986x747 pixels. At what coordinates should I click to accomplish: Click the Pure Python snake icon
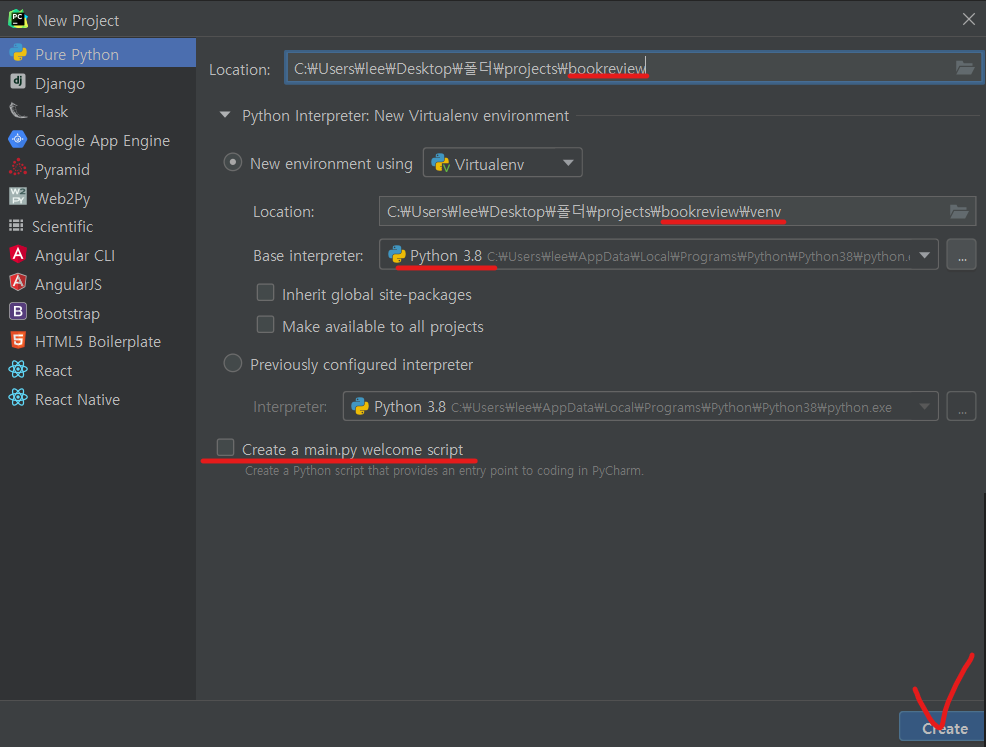tap(18, 53)
